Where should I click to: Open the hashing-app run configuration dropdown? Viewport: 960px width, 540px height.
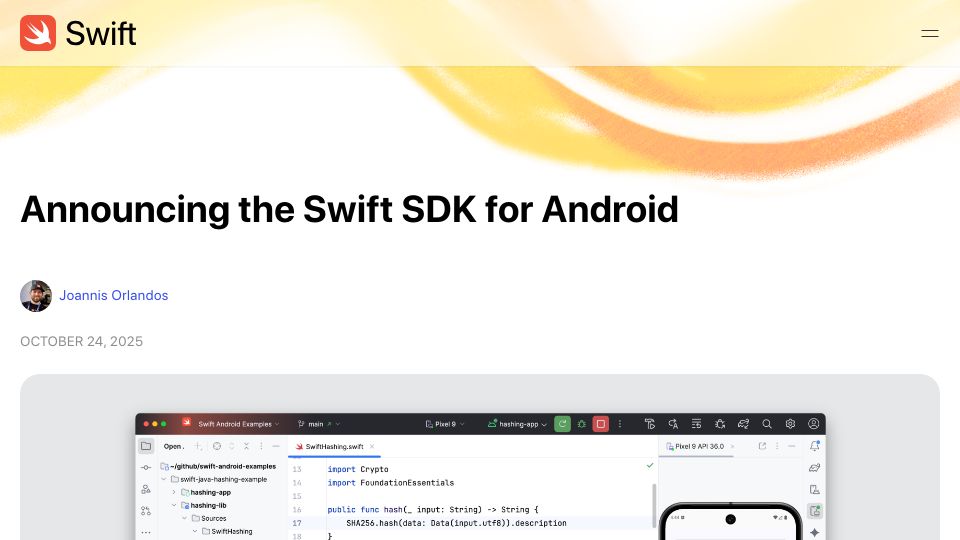pos(517,424)
